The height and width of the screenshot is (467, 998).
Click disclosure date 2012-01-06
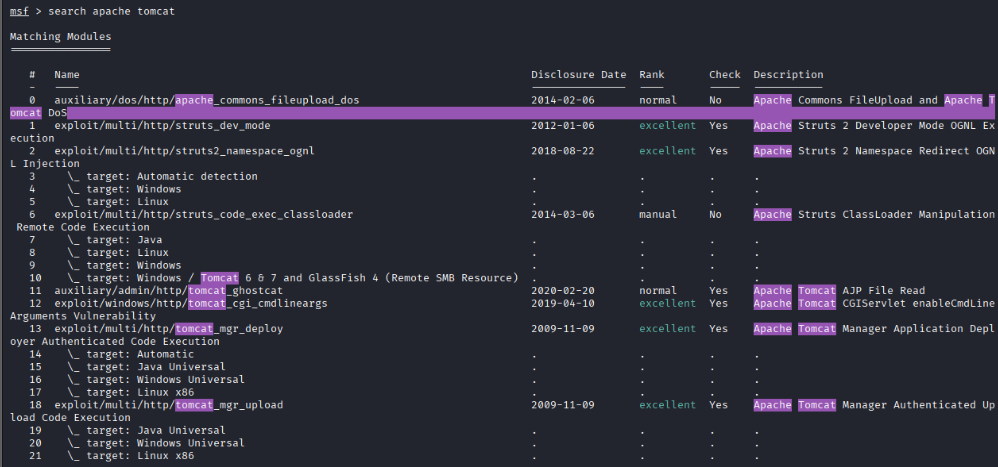563,125
